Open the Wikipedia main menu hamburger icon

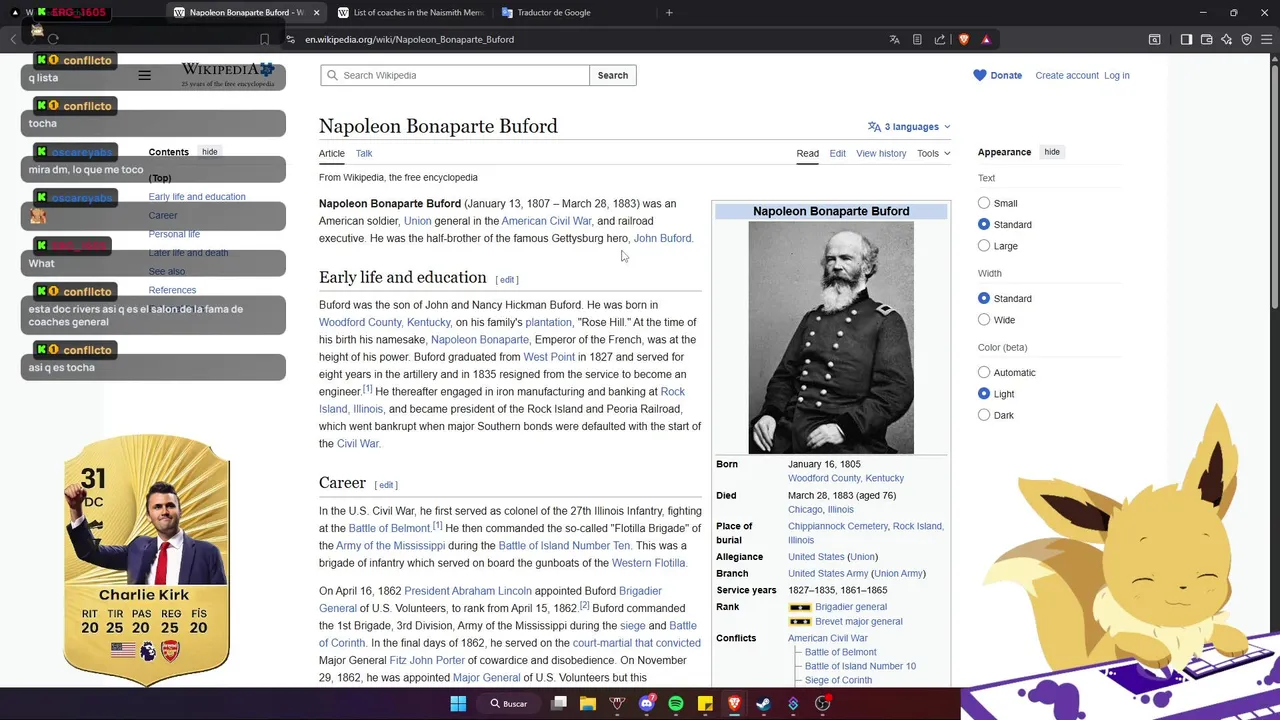pyautogui.click(x=144, y=75)
